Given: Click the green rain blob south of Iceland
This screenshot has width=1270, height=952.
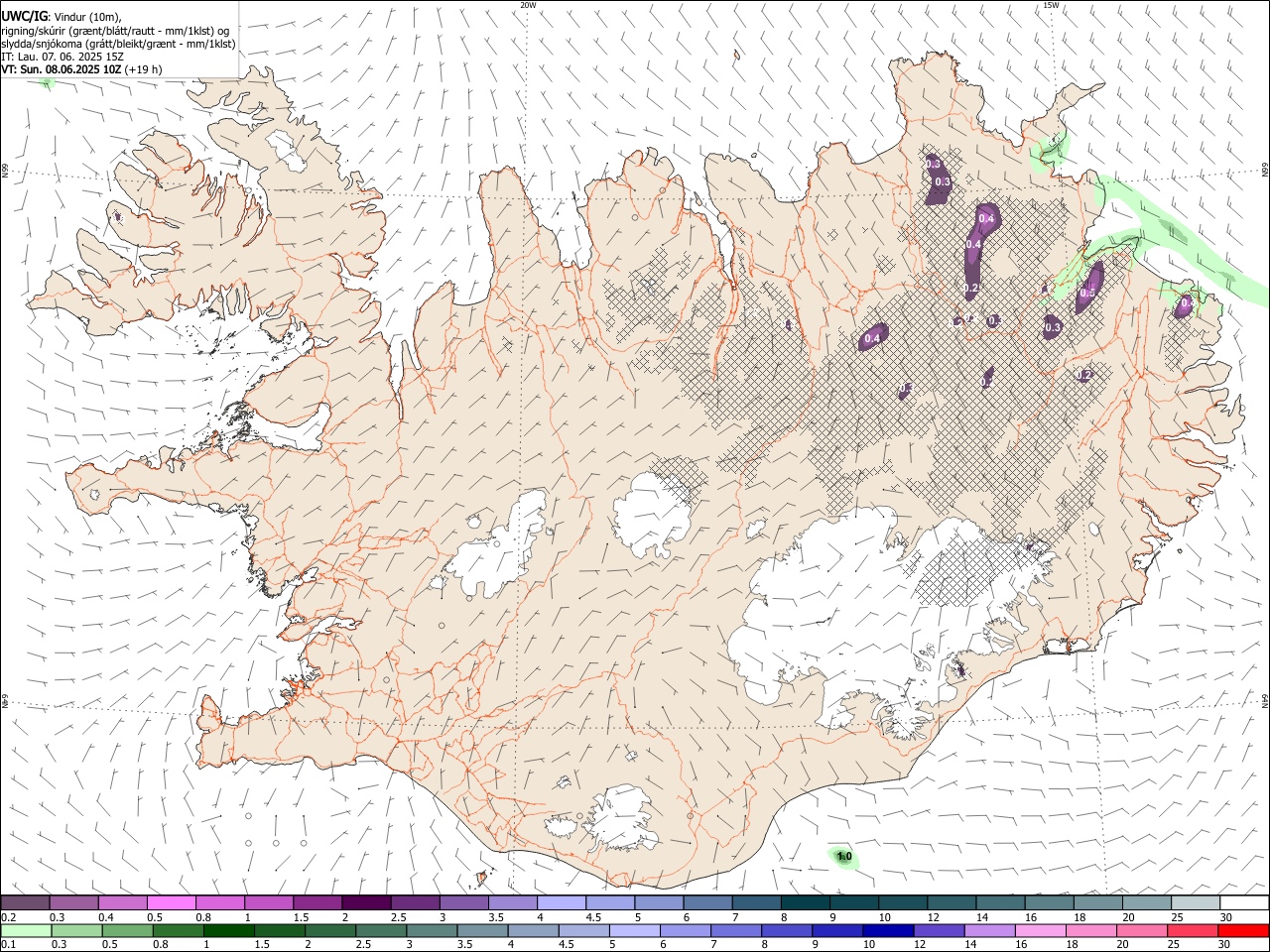Looking at the screenshot, I should 844,857.
